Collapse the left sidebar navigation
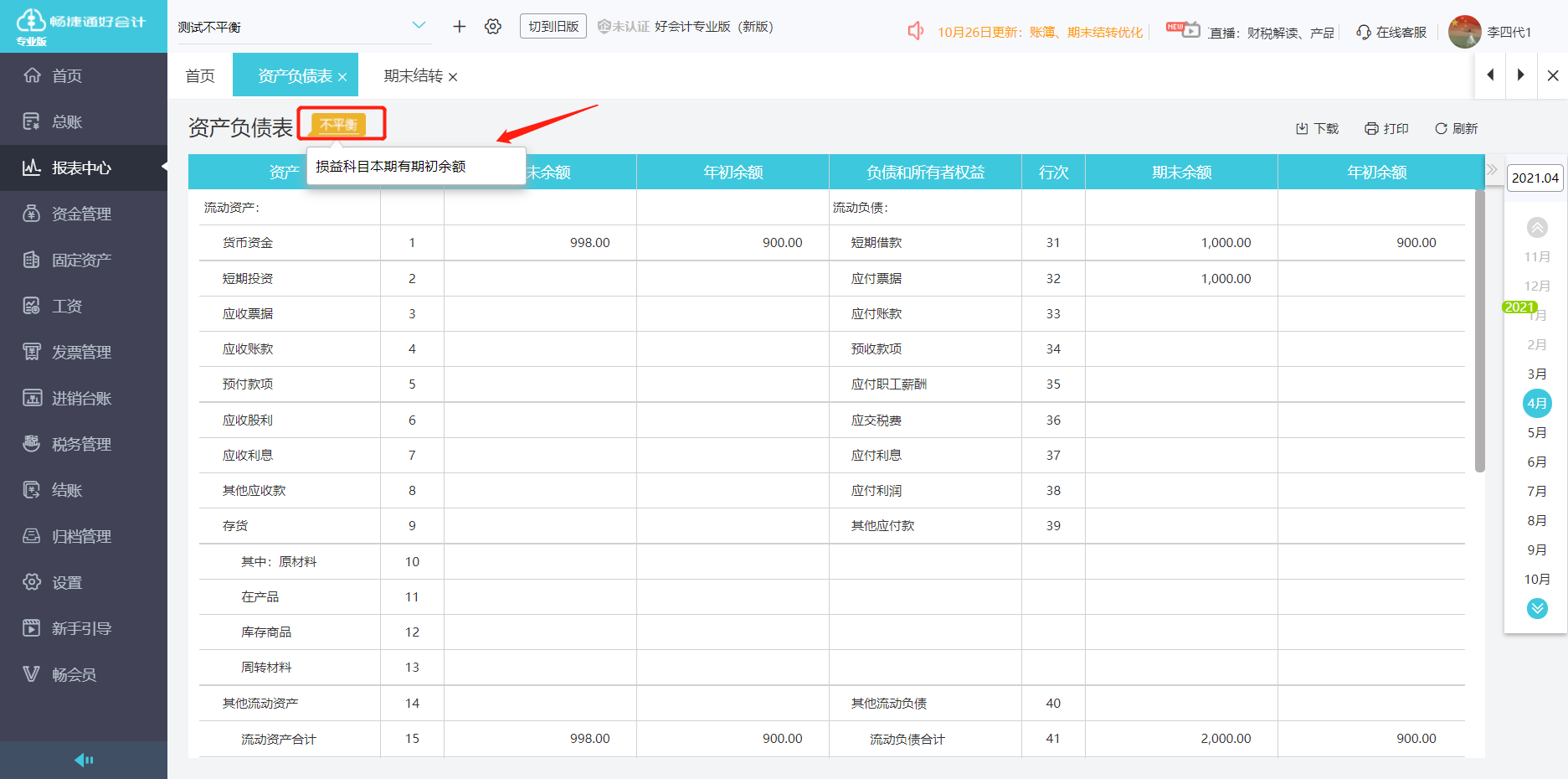The width and height of the screenshot is (1568, 779). click(84, 760)
